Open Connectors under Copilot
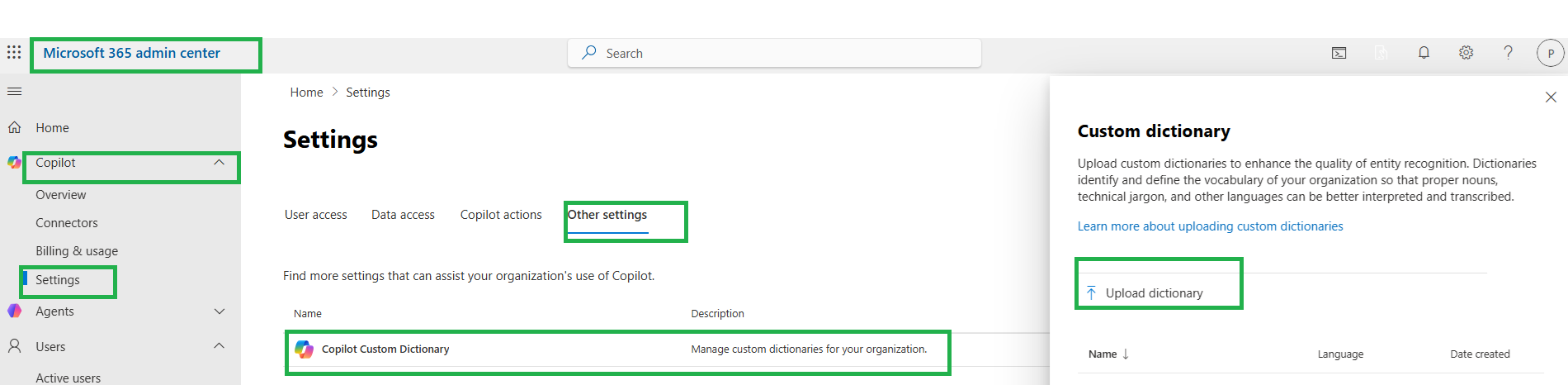1568x385 pixels. tap(66, 223)
